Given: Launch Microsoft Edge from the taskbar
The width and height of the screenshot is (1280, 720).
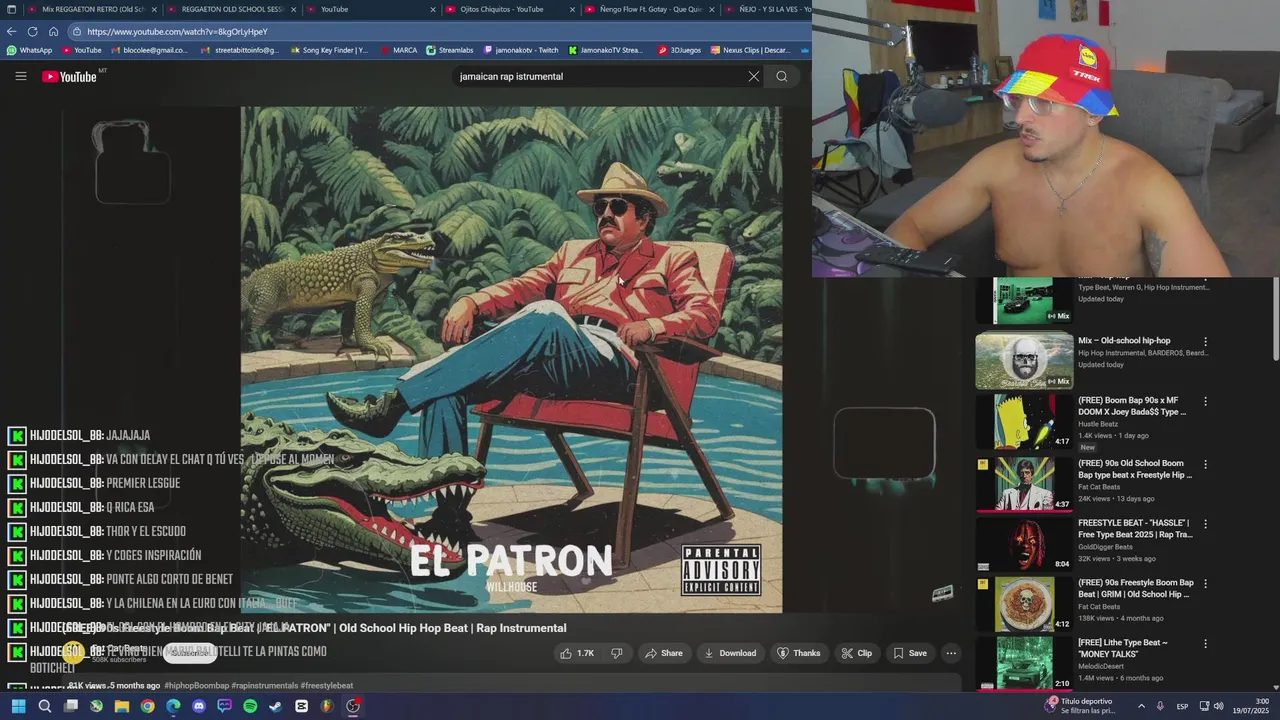Looking at the screenshot, I should coord(173,706).
